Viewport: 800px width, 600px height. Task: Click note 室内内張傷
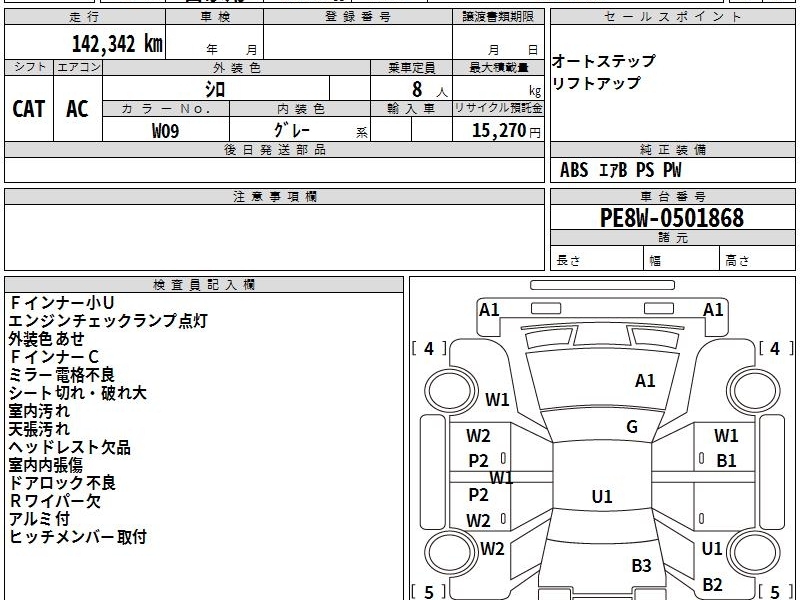pyautogui.click(x=45, y=465)
